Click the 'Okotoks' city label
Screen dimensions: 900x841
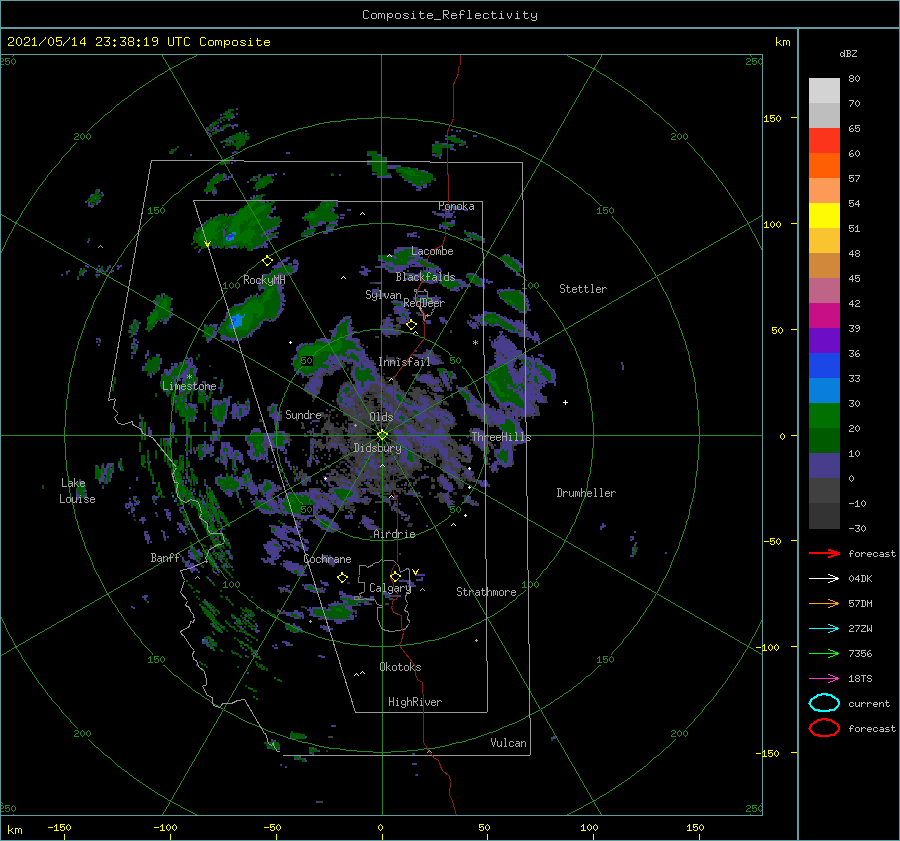[400, 667]
